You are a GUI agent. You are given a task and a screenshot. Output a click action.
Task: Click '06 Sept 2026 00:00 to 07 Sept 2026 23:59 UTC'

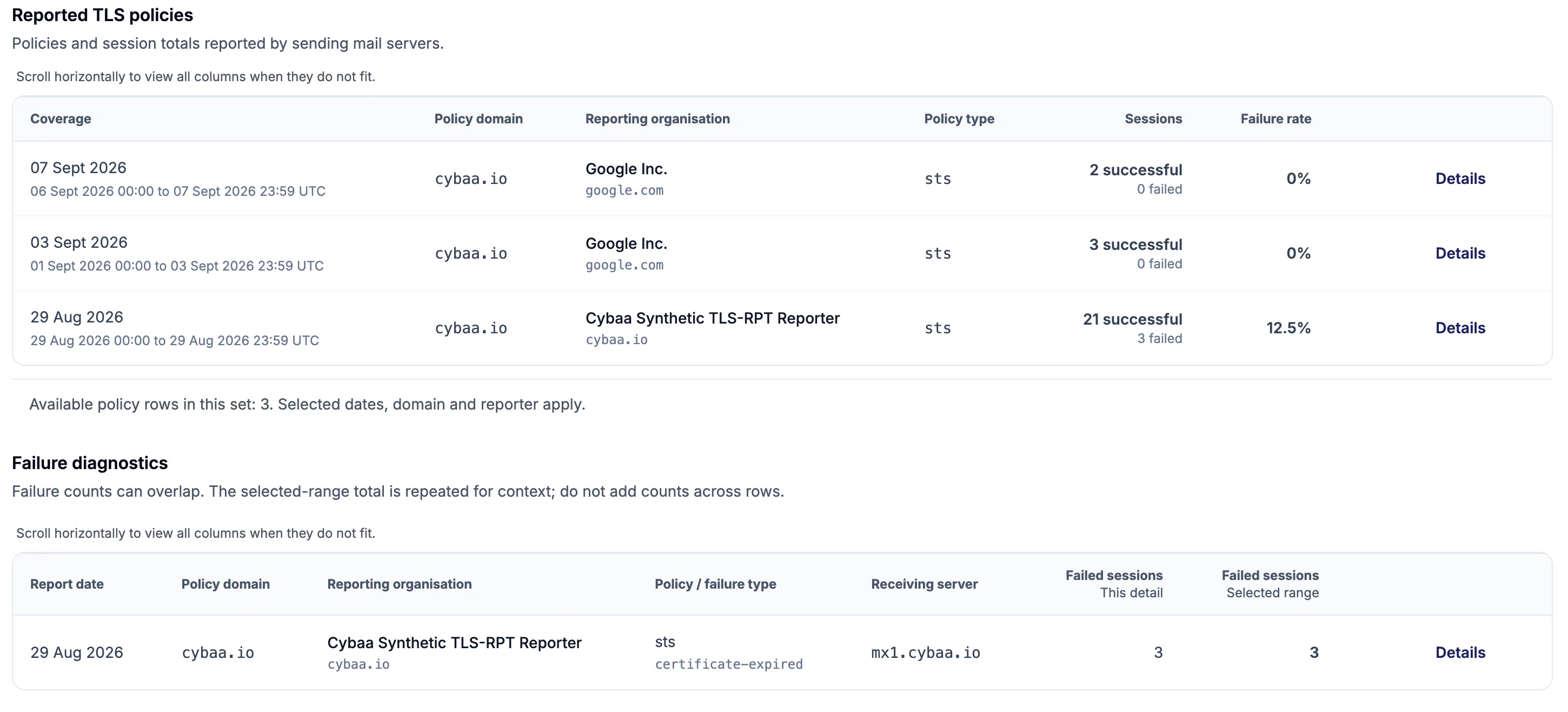tap(178, 192)
